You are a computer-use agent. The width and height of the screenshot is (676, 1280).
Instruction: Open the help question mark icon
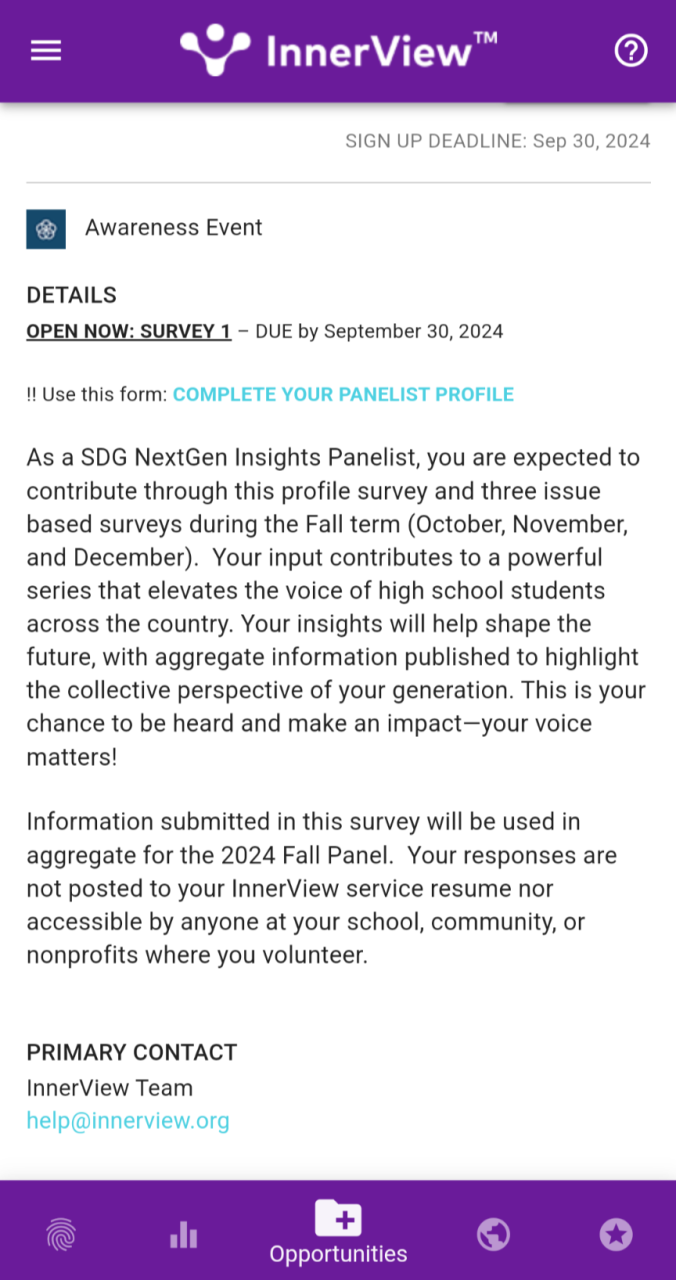tap(631, 51)
